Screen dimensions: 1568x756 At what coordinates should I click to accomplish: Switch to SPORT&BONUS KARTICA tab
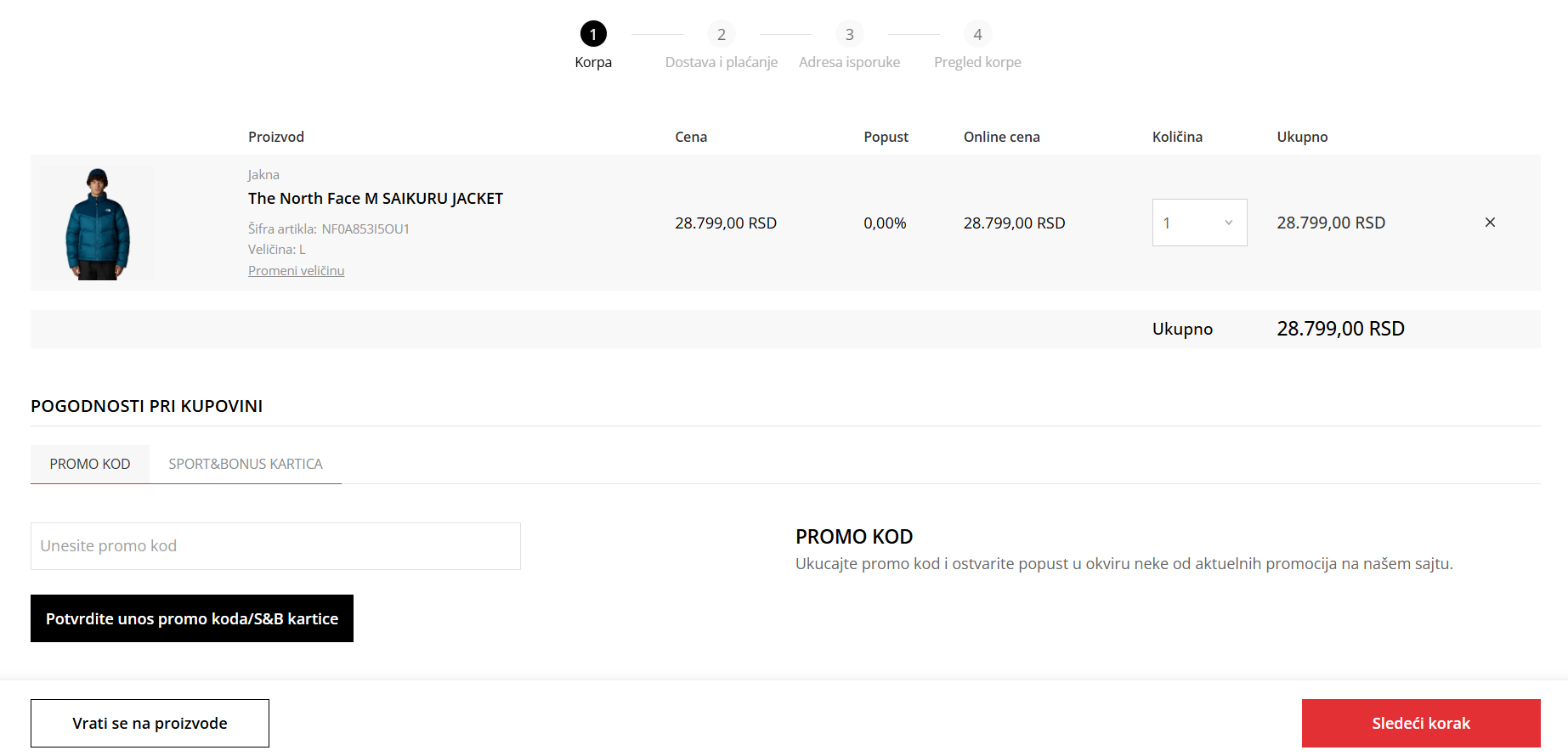point(246,464)
